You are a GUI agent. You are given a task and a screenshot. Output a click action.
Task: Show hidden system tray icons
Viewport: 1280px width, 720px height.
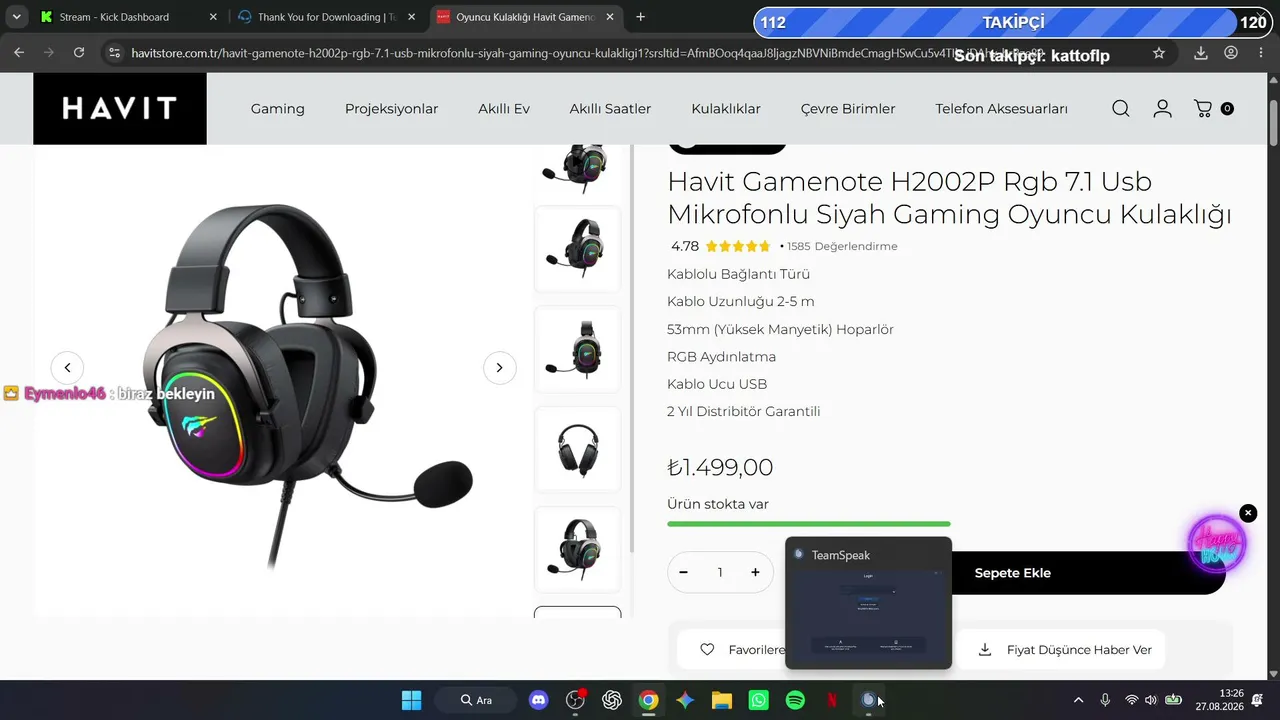coord(1078,700)
